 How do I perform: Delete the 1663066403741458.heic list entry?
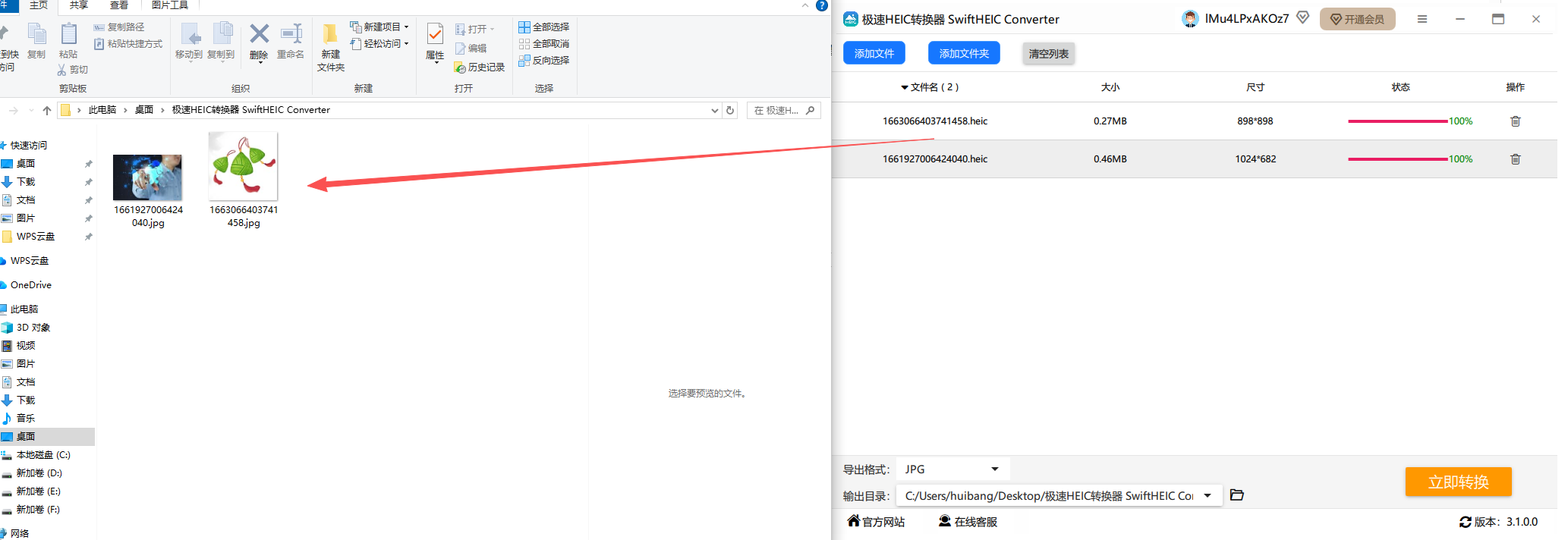coord(1515,121)
